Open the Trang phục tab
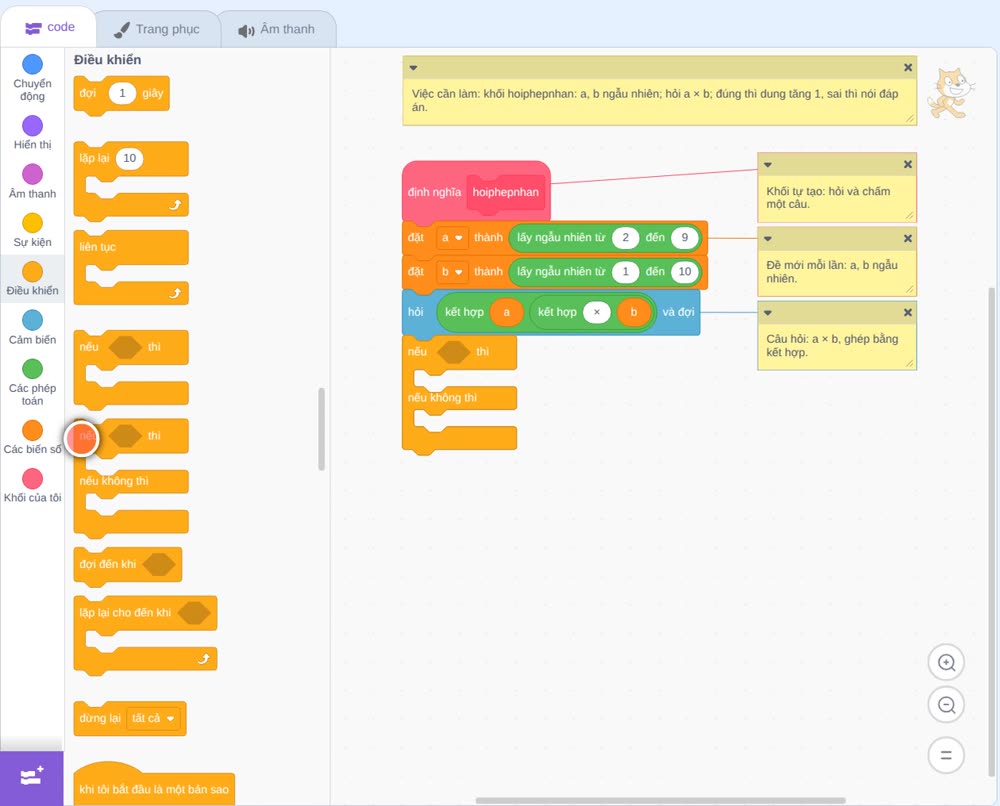This screenshot has height=806, width=1000. point(157,29)
